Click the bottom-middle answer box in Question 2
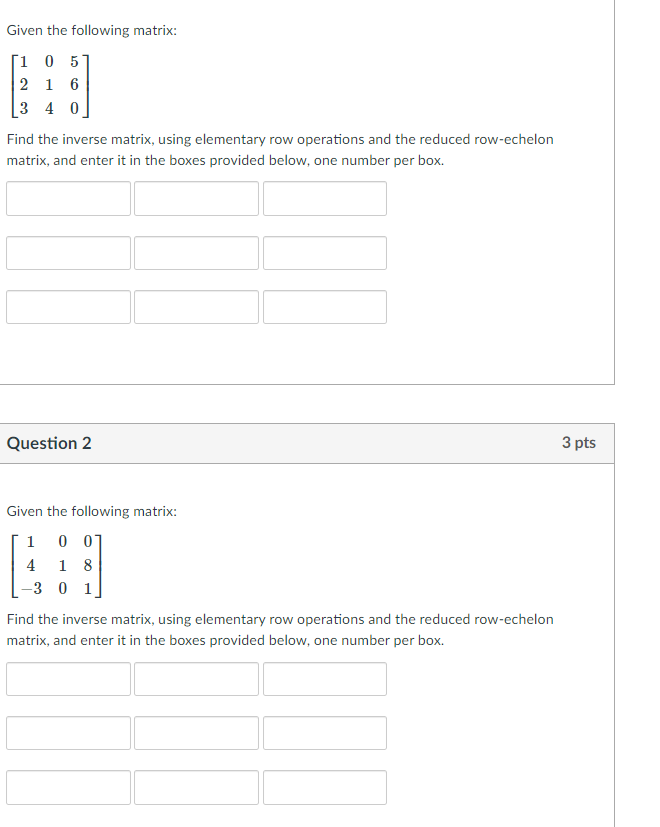 pyautogui.click(x=196, y=787)
